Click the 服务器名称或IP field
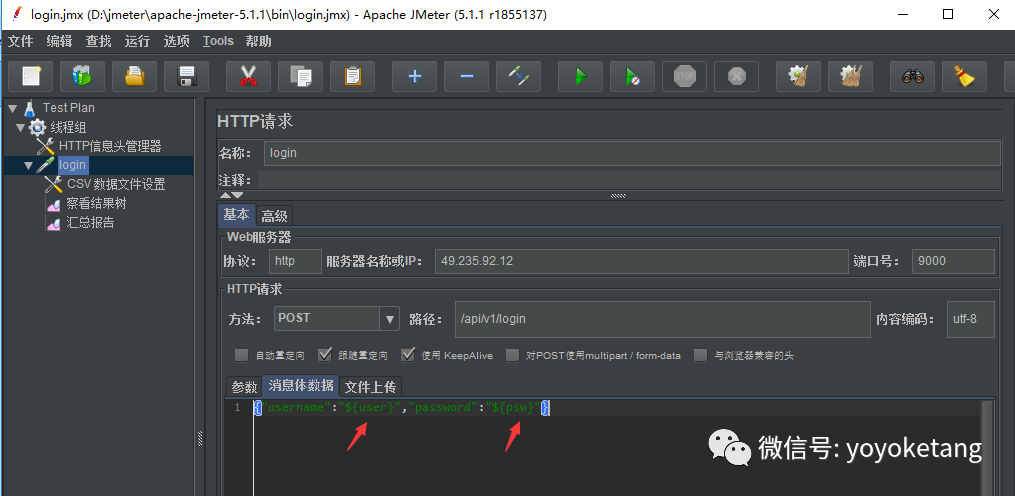The height and width of the screenshot is (496, 1015). coord(641,261)
